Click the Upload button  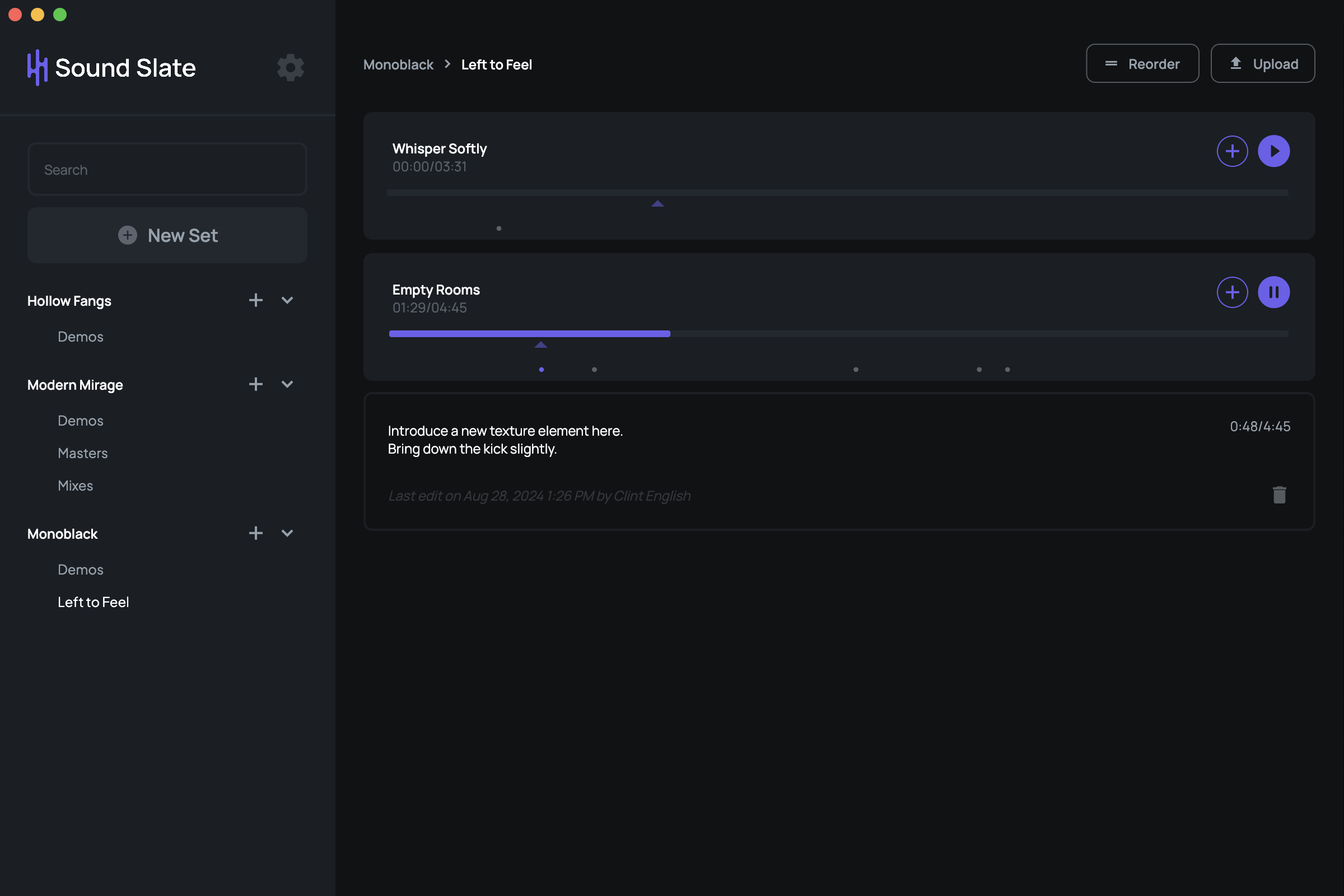point(1262,63)
